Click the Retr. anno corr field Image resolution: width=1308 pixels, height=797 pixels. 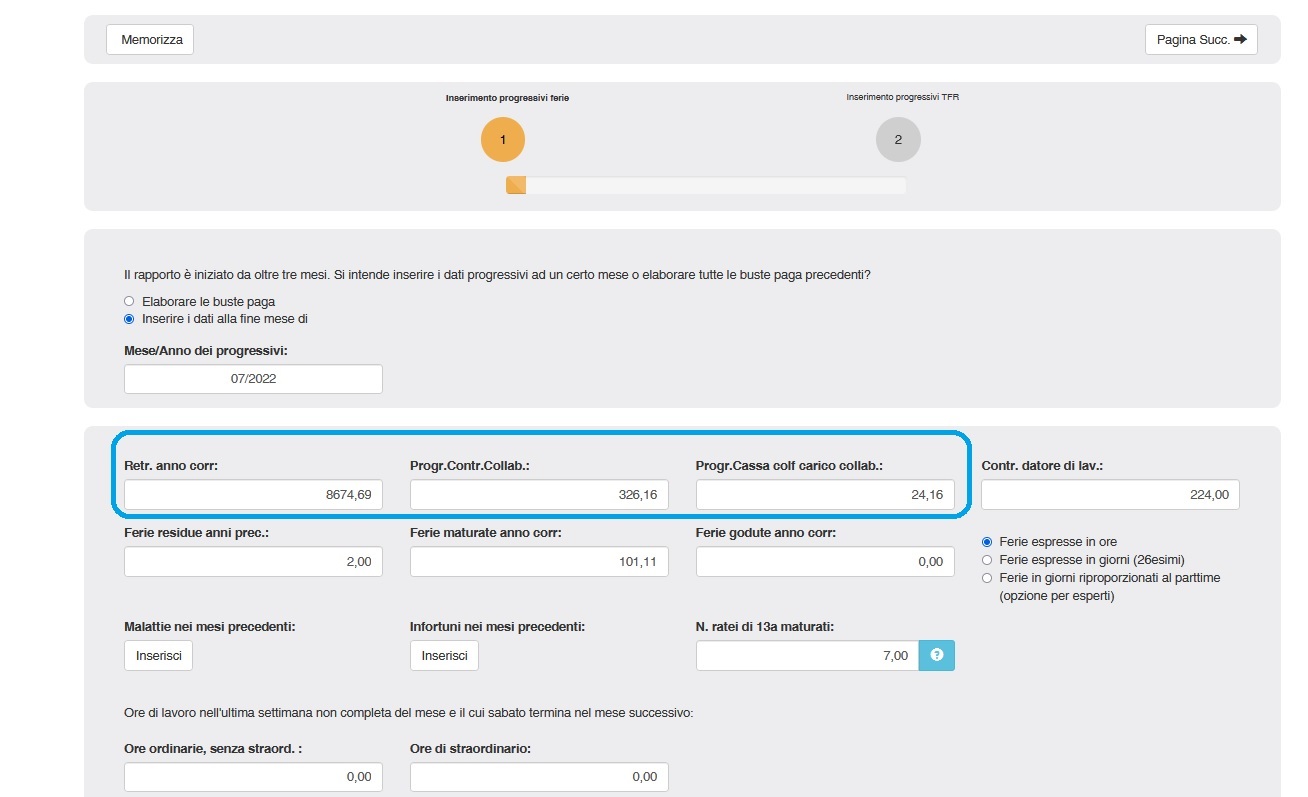(253, 495)
